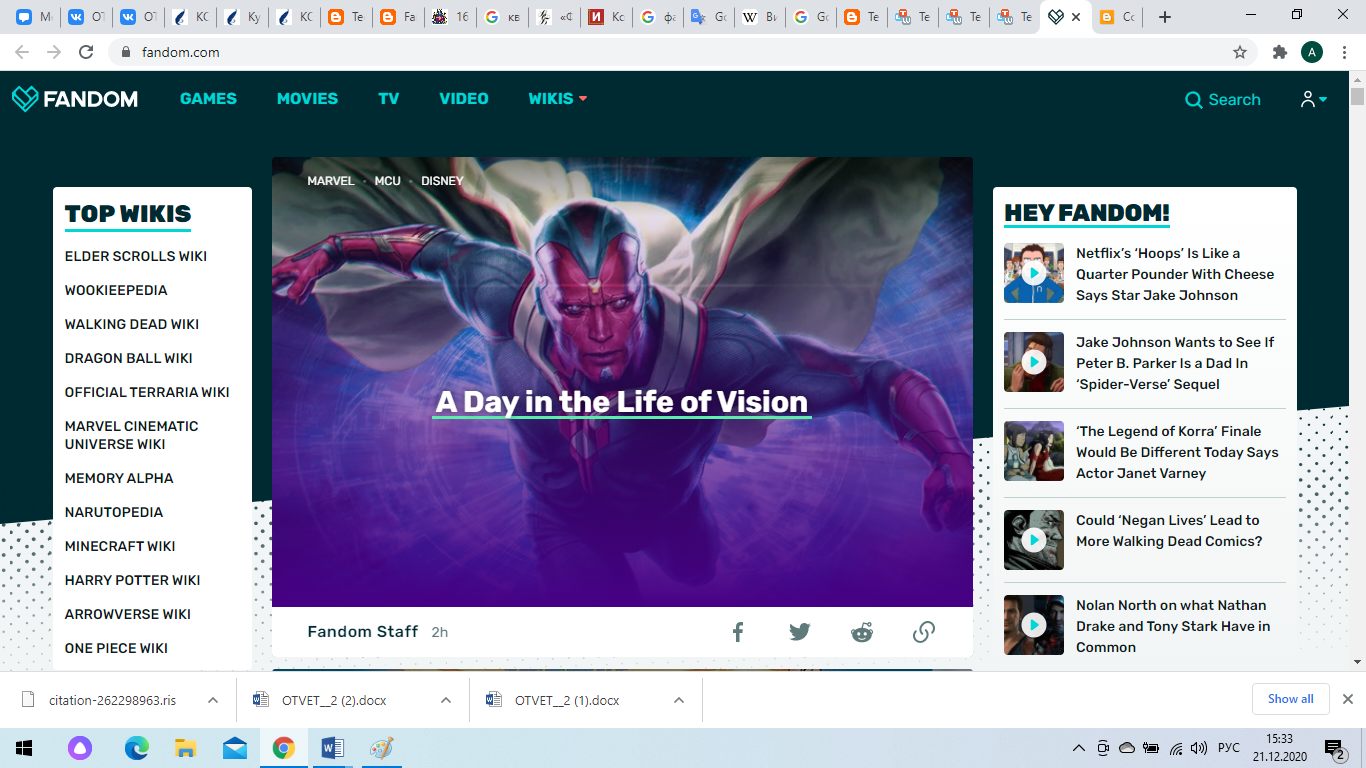The width and height of the screenshot is (1366, 768).
Task: Open the Minecraft Wiki link
Action: point(120,546)
